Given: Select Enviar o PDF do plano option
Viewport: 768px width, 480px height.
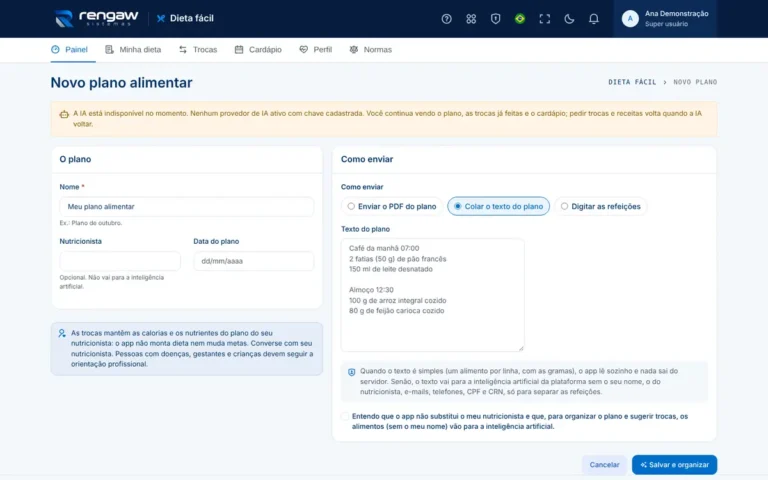Looking at the screenshot, I should point(392,206).
